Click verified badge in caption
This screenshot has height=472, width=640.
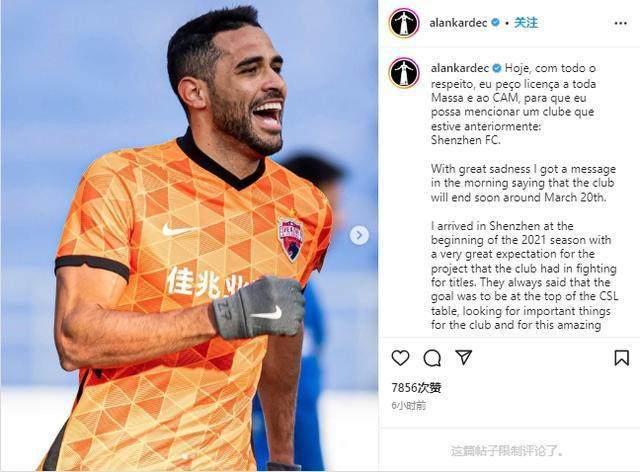click(x=497, y=68)
